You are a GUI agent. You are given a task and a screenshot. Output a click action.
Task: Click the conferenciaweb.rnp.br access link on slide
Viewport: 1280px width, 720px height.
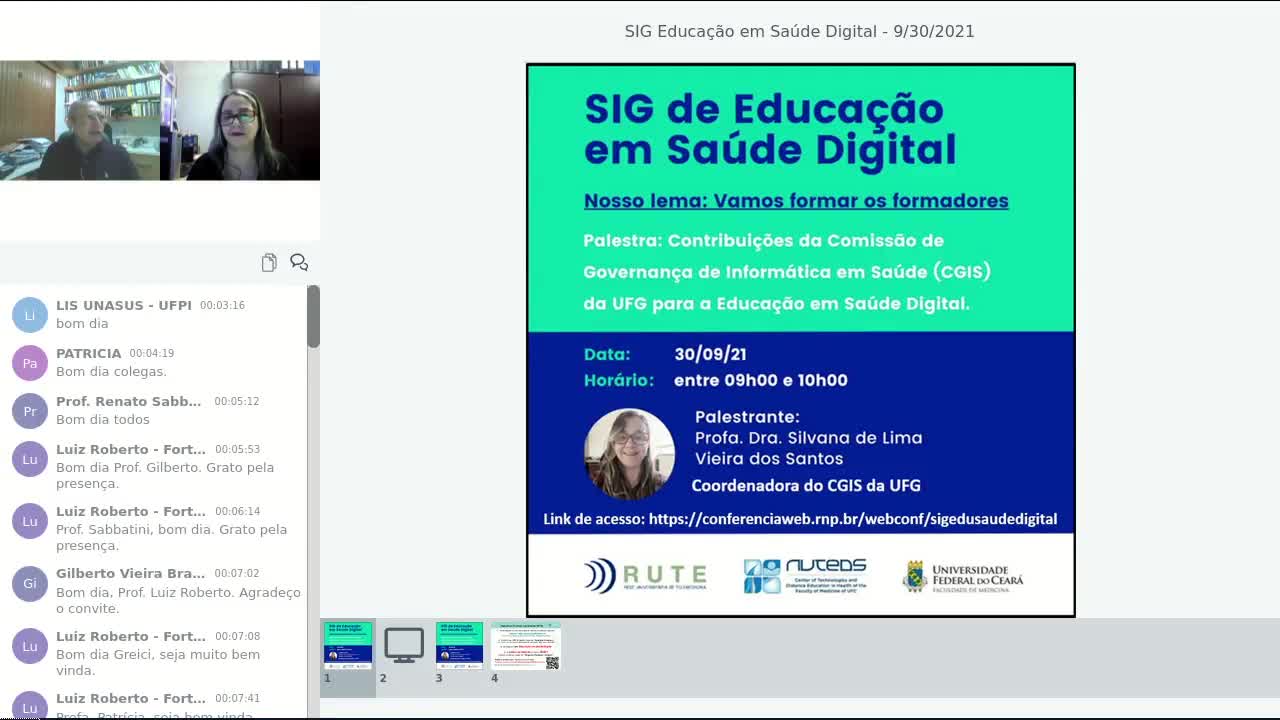point(852,519)
